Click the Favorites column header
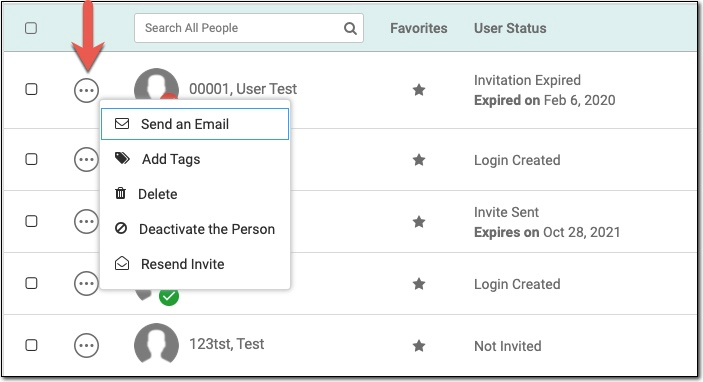 tap(419, 28)
